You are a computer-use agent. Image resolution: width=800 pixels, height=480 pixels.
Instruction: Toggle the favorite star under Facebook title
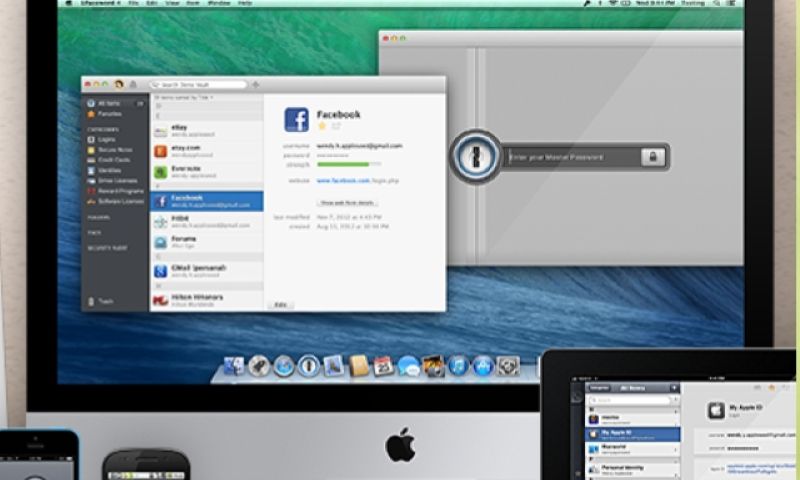[x=322, y=126]
